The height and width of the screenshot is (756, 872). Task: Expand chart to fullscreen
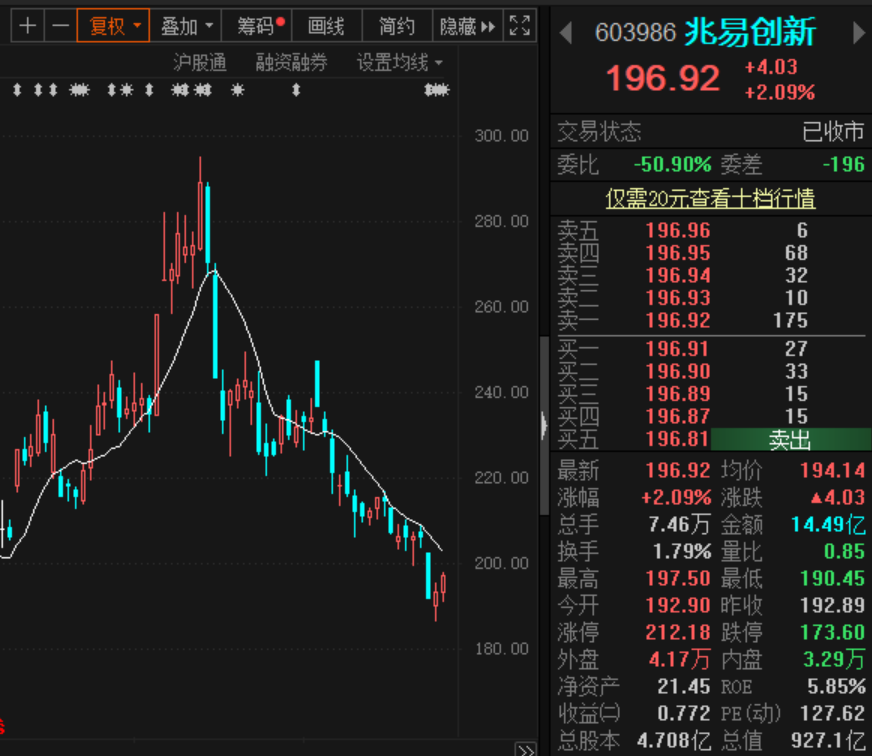tap(519, 26)
